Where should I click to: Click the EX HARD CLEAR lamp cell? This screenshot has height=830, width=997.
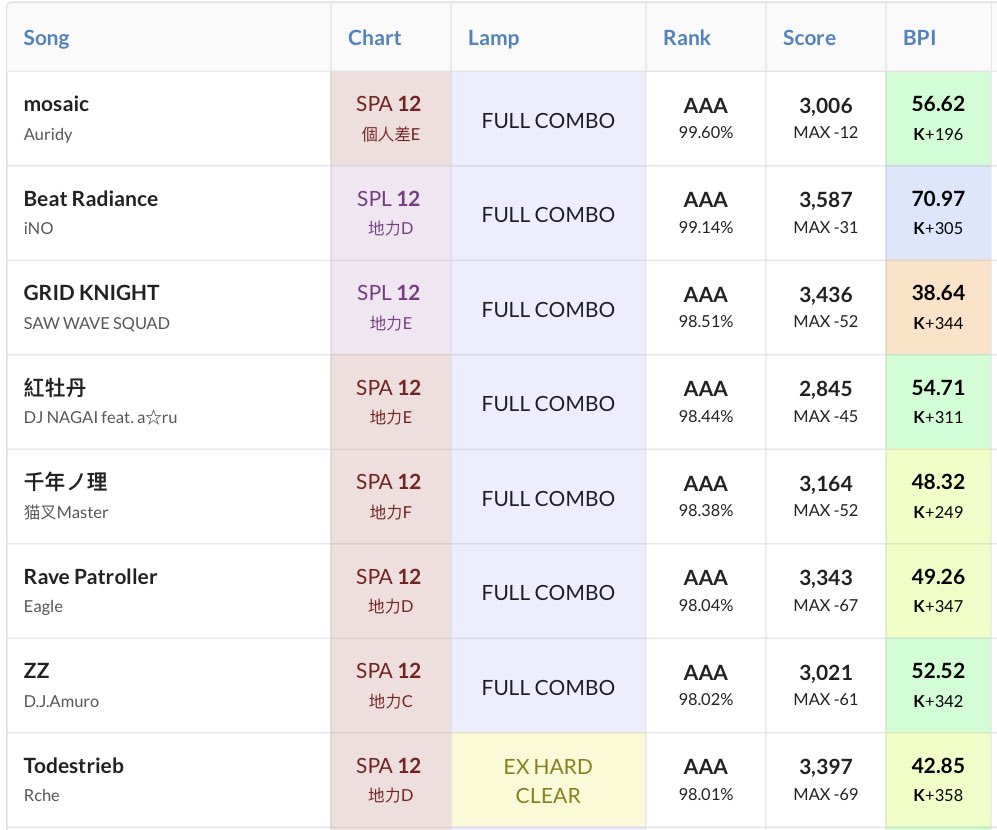[x=548, y=781]
